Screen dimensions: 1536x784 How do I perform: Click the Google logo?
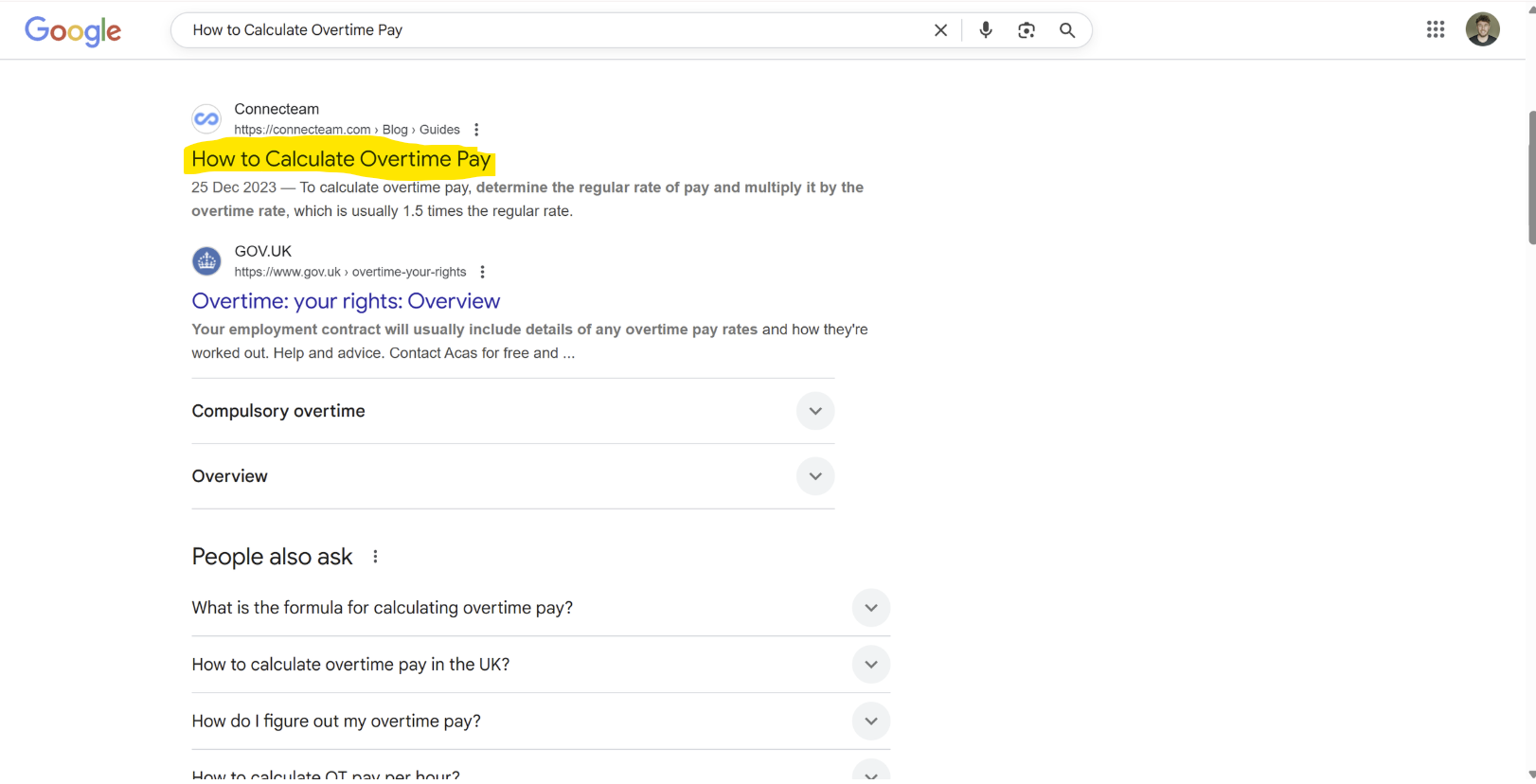(x=73, y=31)
